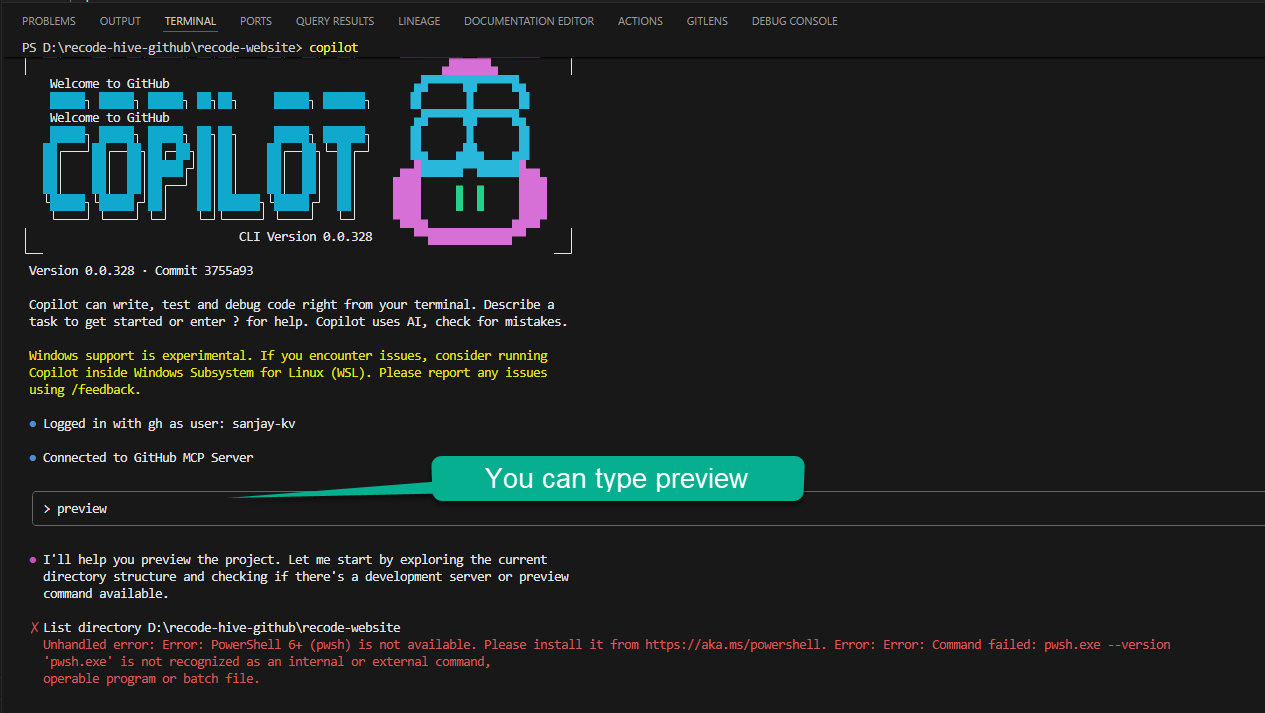The image size is (1265, 713).
Task: Click the bullet beside the preview help message
Action: (x=32, y=558)
